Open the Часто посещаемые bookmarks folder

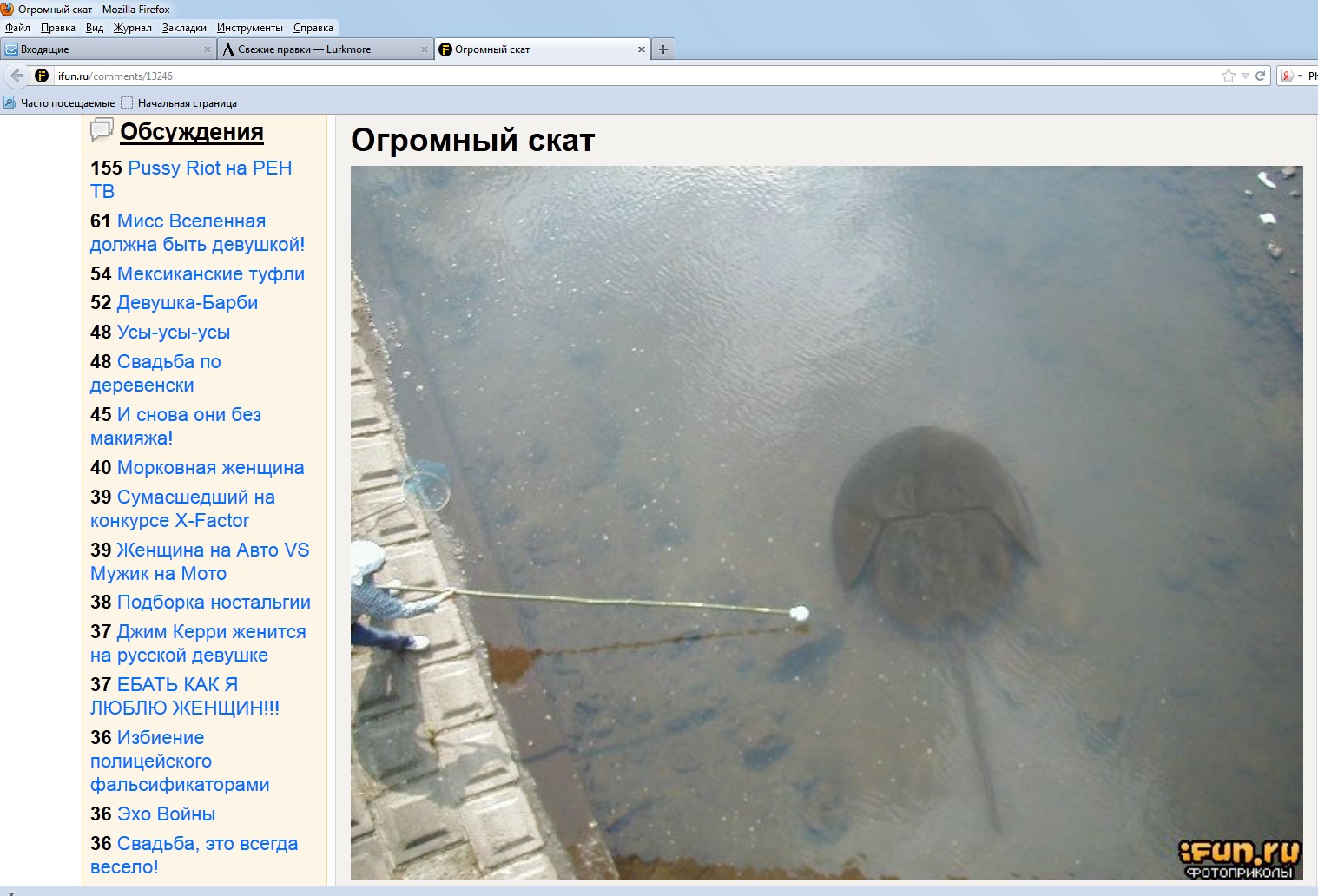(x=59, y=103)
